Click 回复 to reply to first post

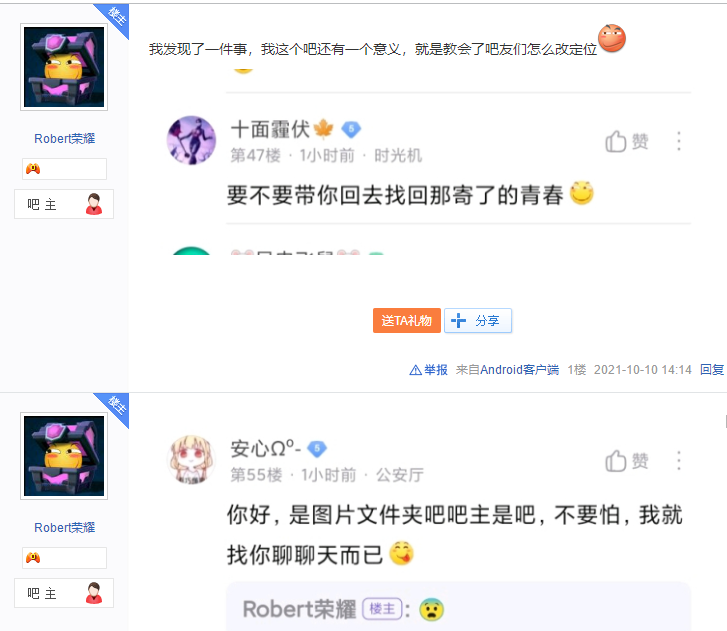click(x=712, y=370)
